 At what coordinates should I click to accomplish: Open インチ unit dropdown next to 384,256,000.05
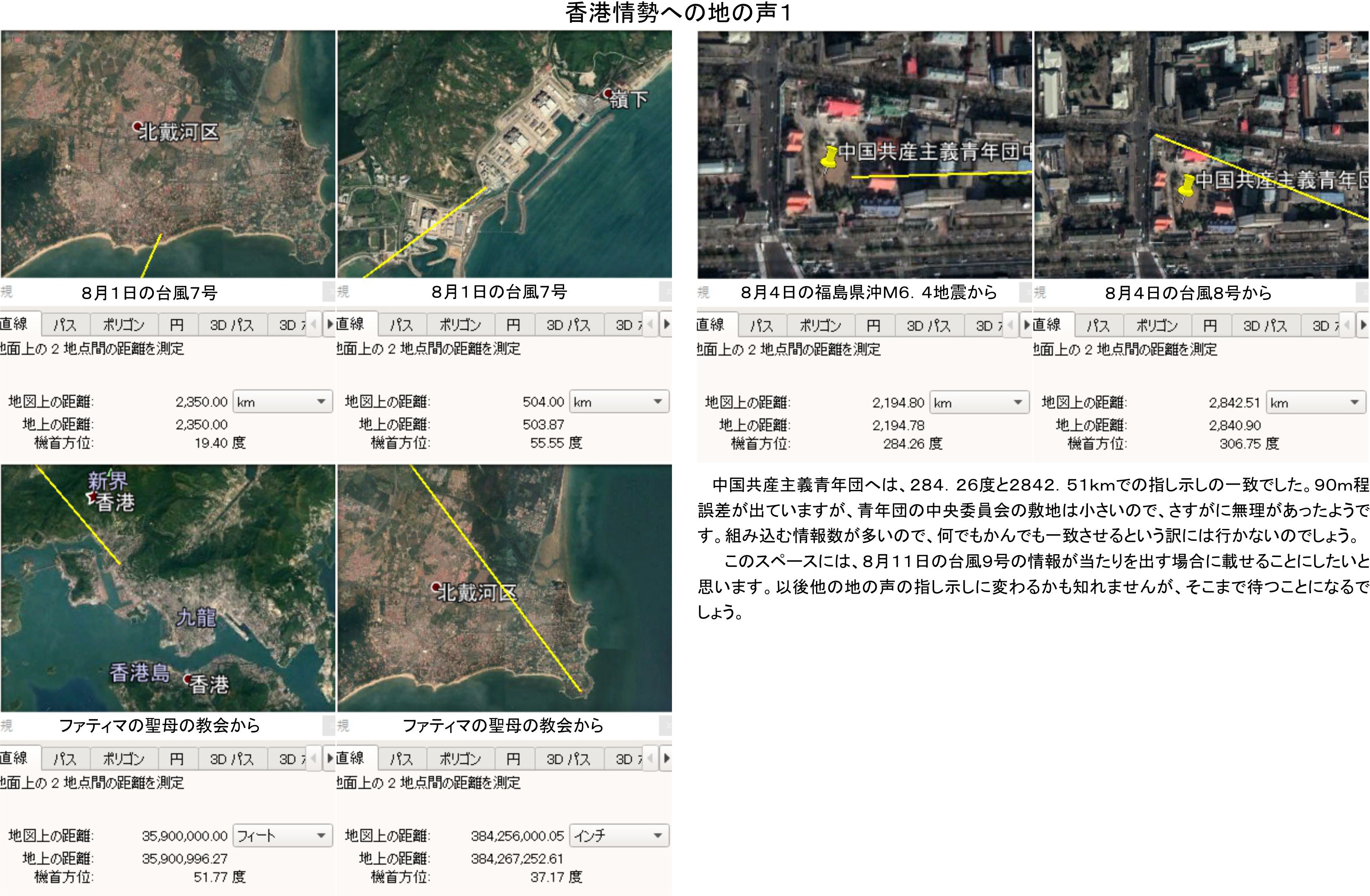coord(619,836)
